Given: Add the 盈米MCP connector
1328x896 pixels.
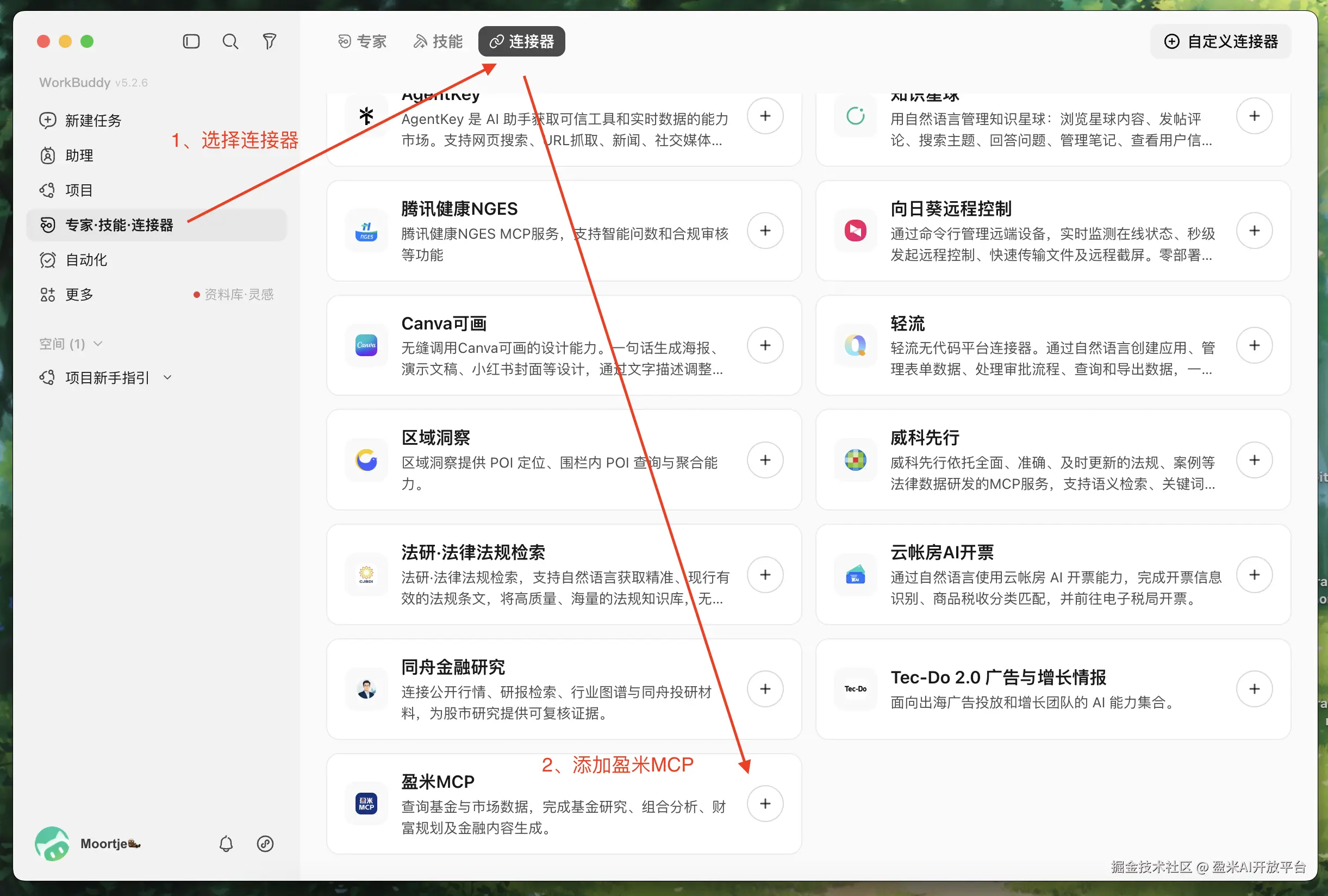Looking at the screenshot, I should [765, 804].
